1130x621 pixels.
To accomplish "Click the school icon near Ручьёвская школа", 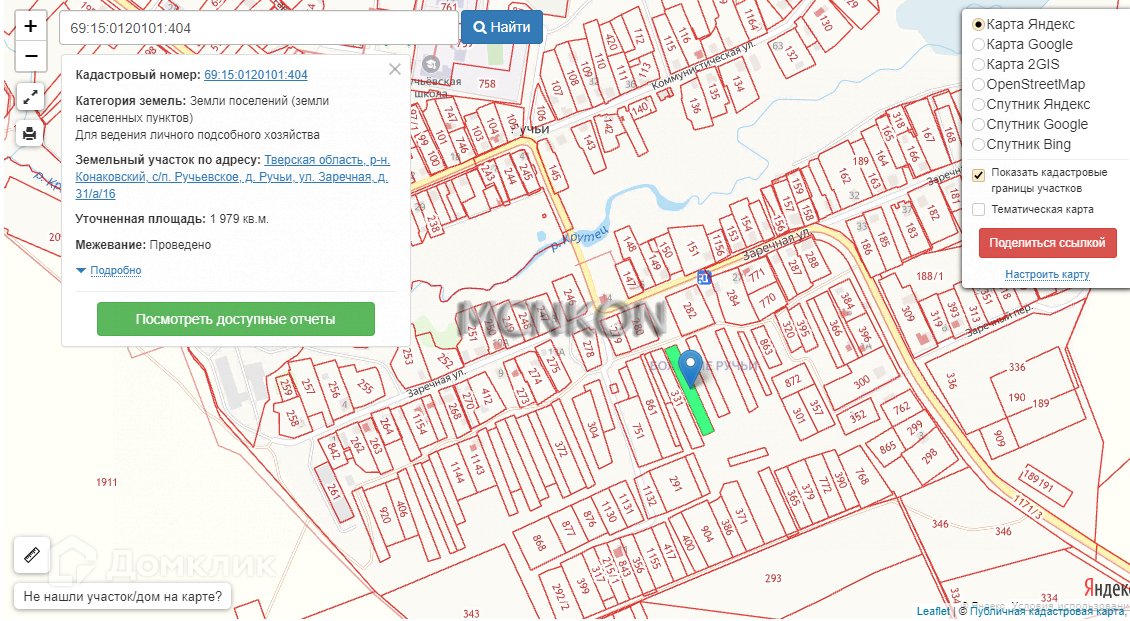I will tap(430, 65).
